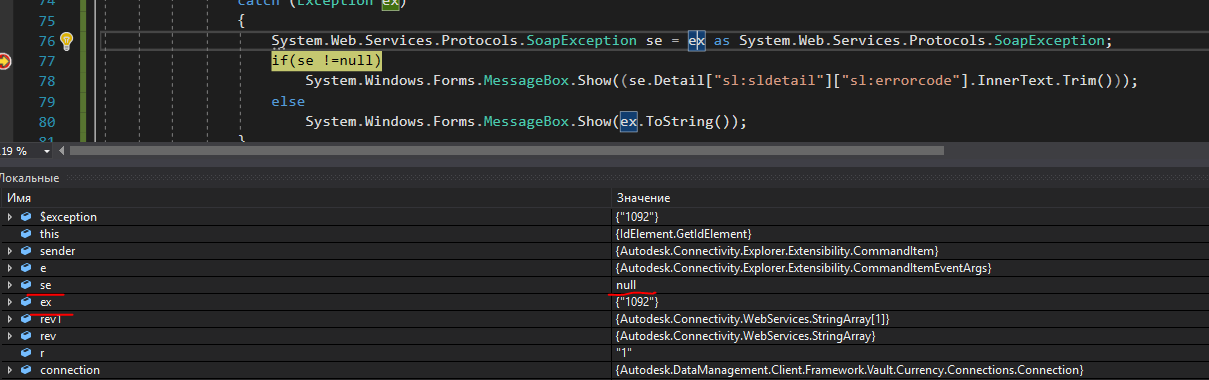
Task: Expand the rev1 variable
Action: coord(10,318)
